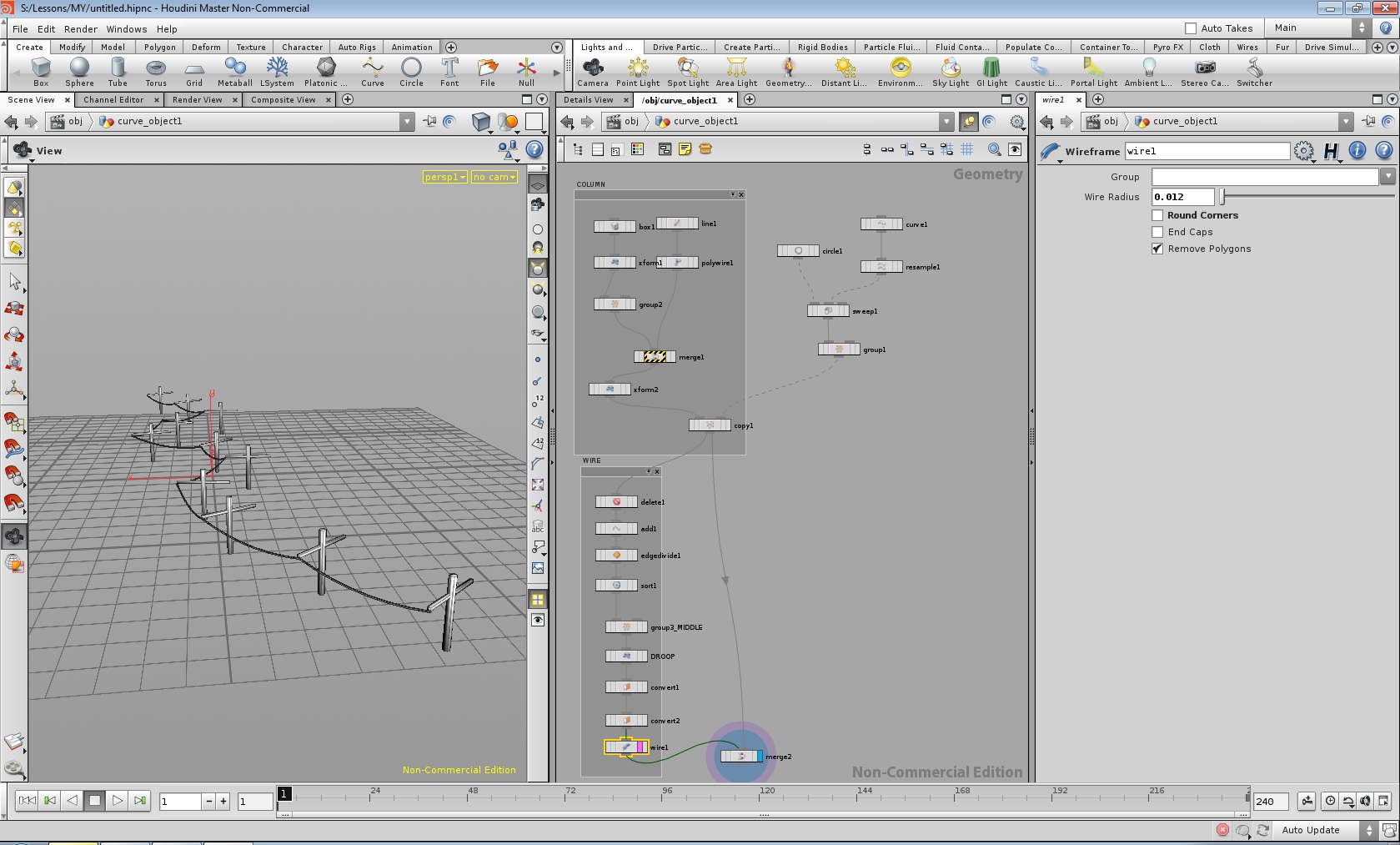Open the Render menu

[81, 28]
